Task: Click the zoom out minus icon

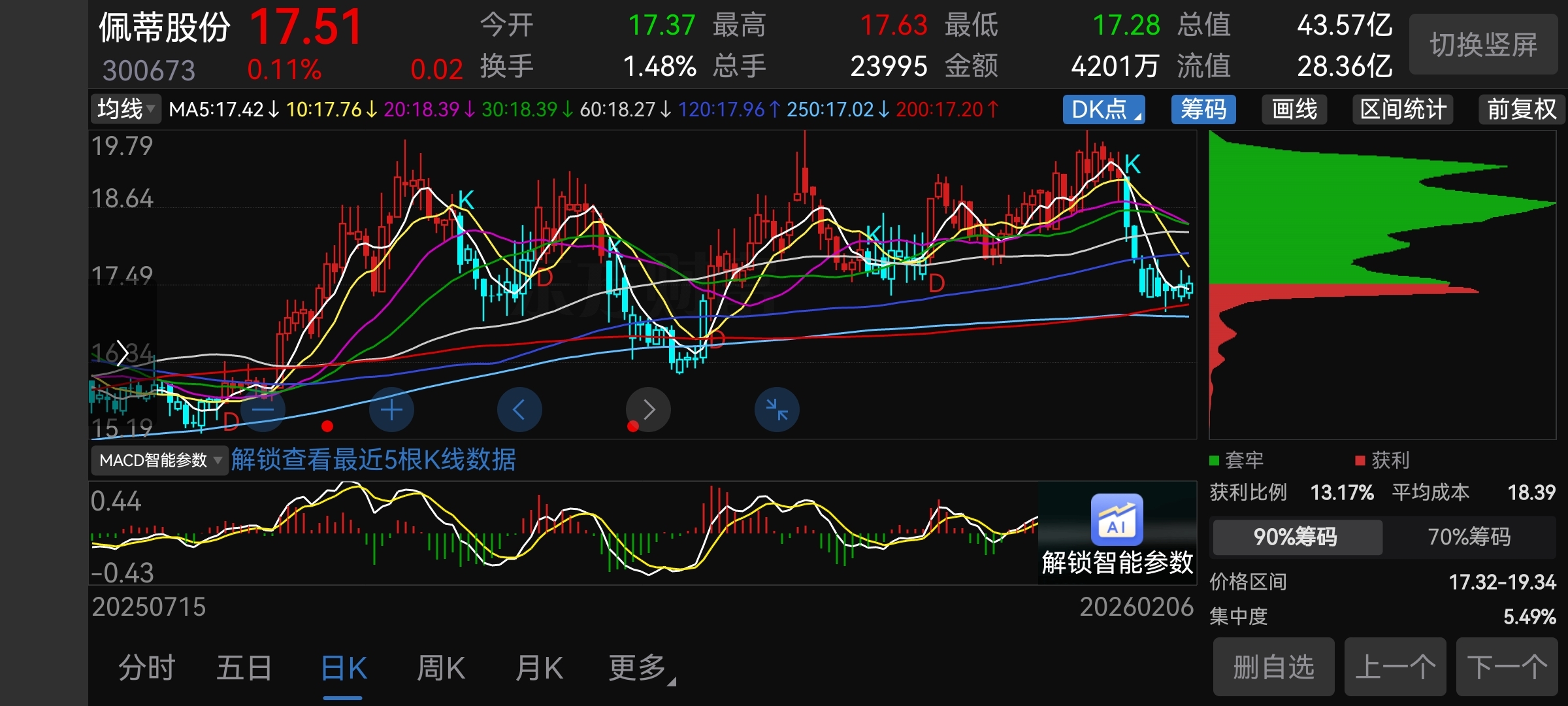Action: (263, 410)
